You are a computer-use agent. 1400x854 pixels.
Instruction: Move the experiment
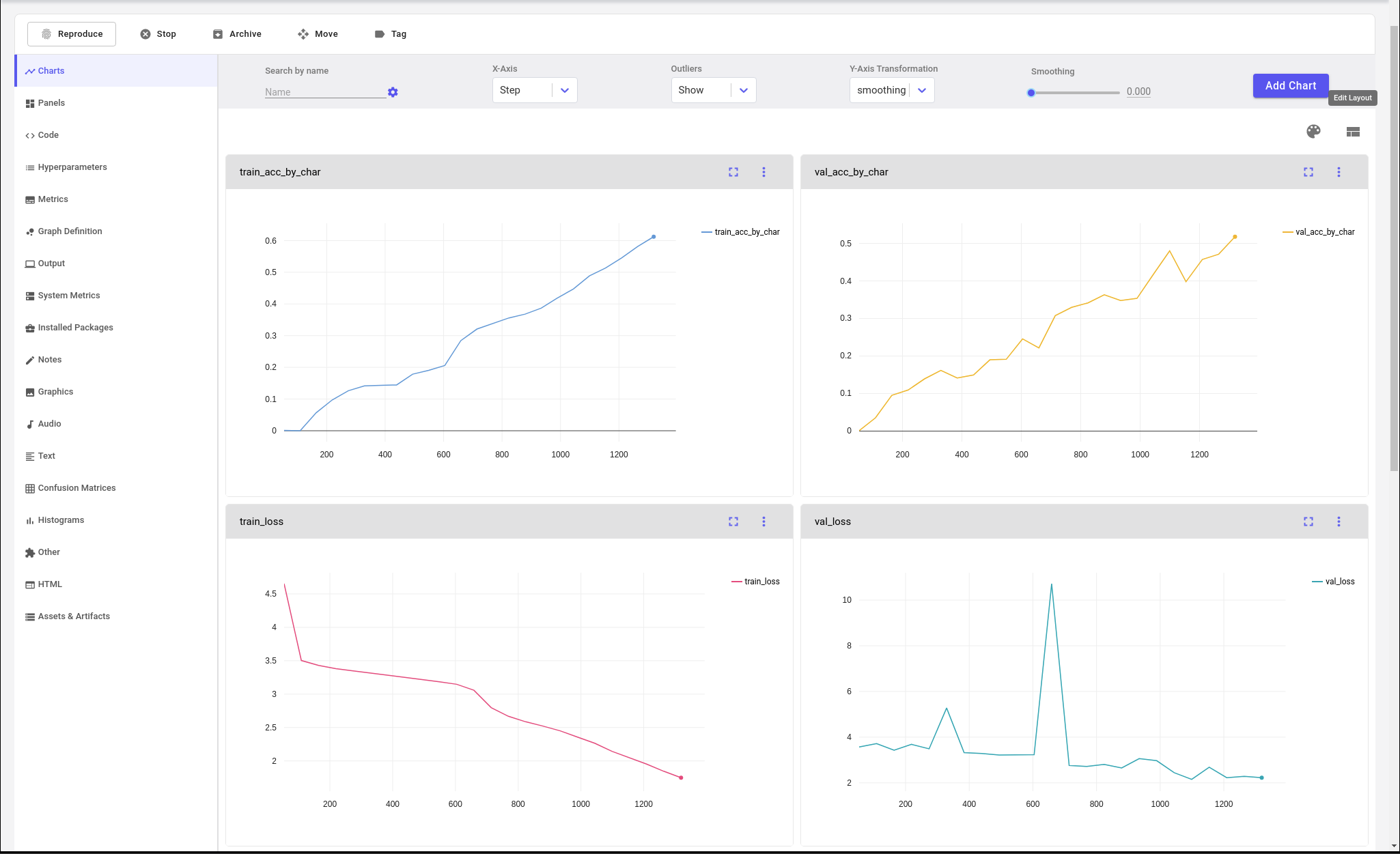(x=318, y=34)
